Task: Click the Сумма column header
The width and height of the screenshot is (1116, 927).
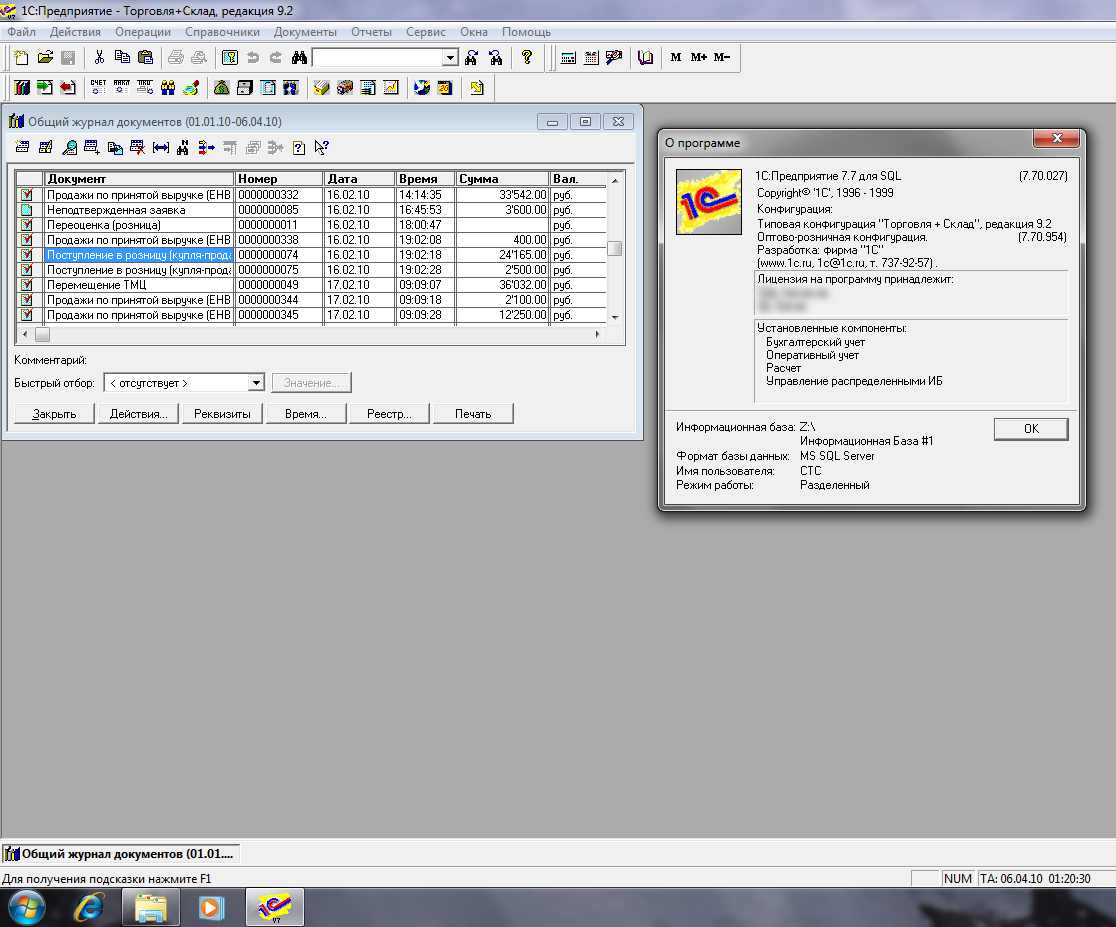Action: 502,179
